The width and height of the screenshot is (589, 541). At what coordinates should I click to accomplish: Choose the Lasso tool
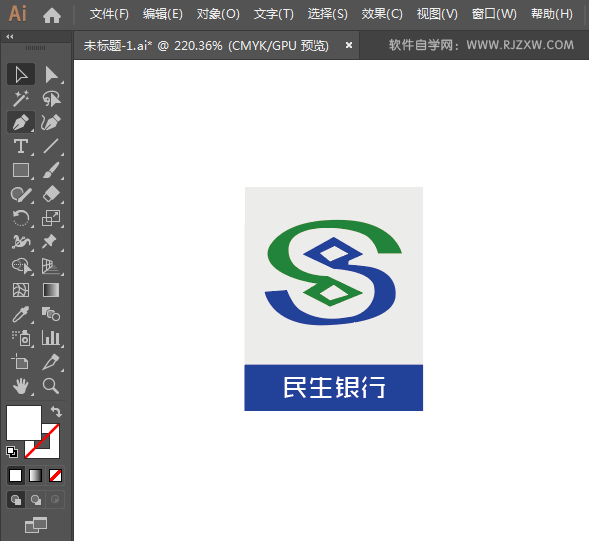(51, 98)
